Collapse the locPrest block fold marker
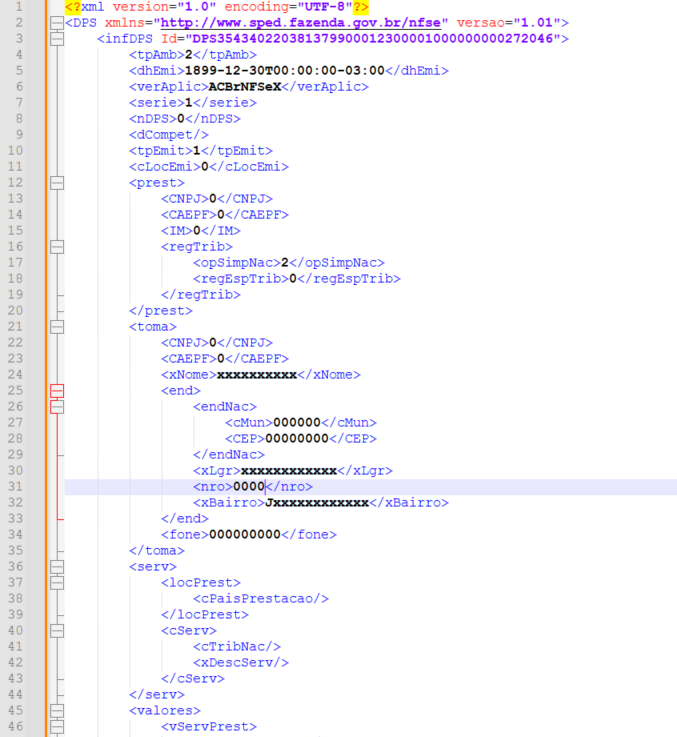 pos(57,582)
